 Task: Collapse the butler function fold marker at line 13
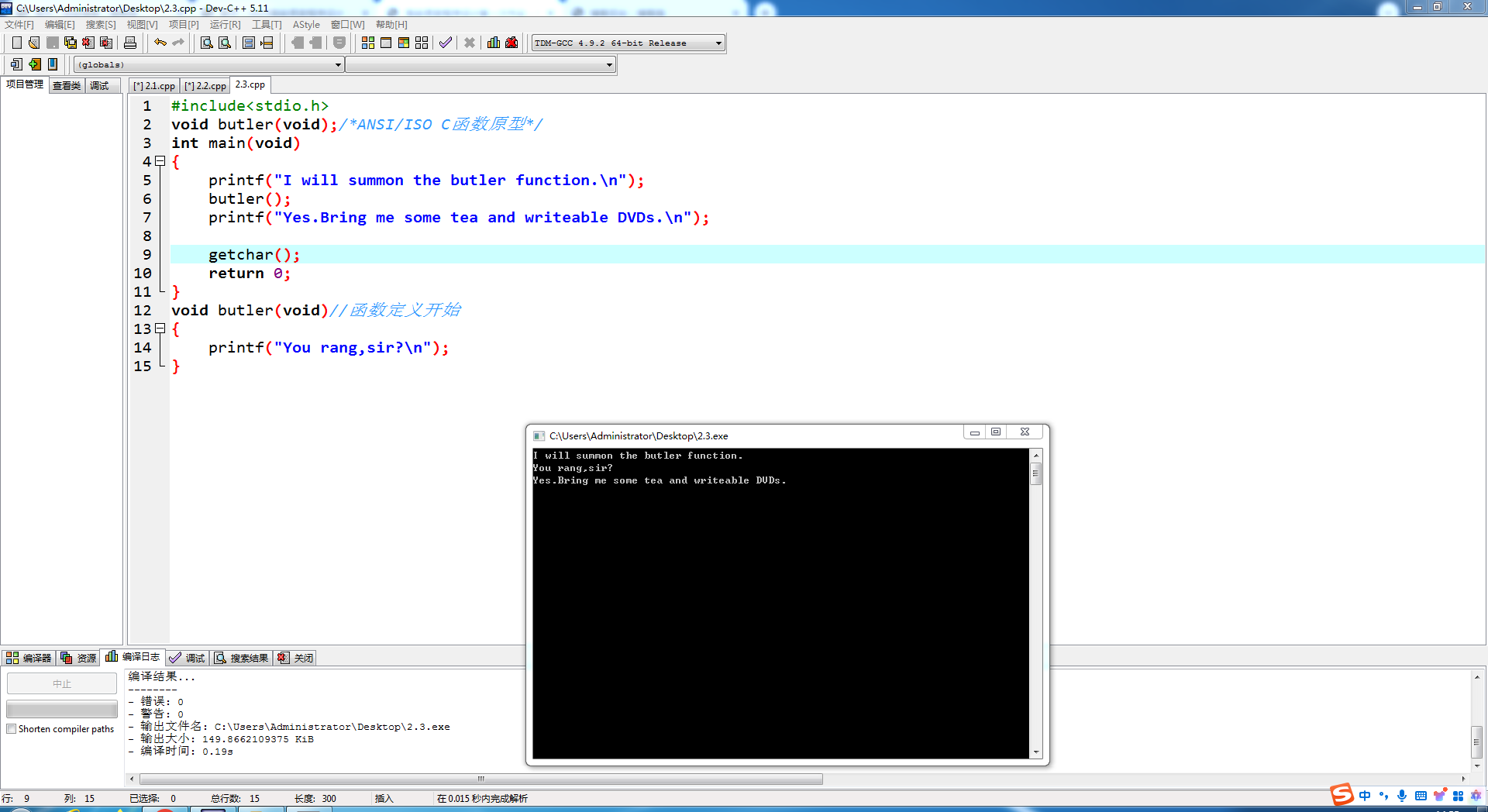point(160,329)
